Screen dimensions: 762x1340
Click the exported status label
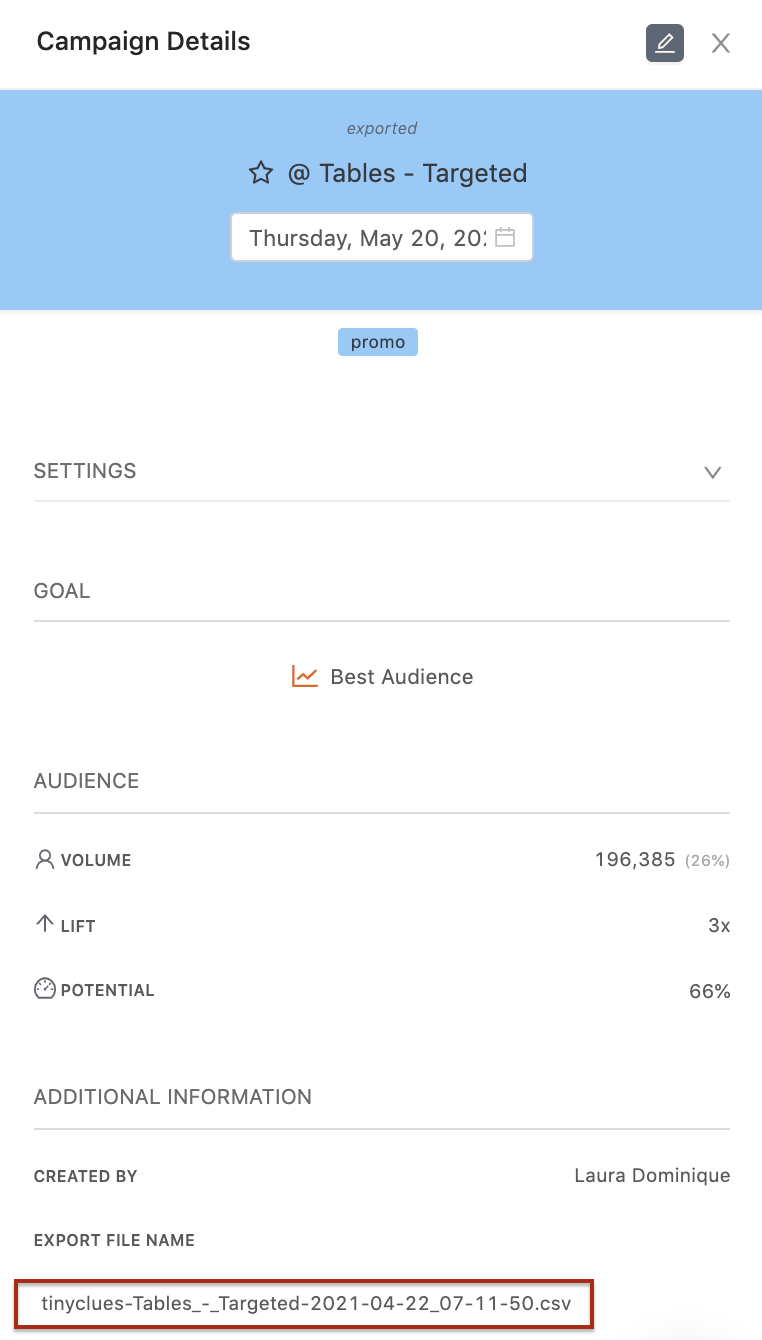pos(381,128)
